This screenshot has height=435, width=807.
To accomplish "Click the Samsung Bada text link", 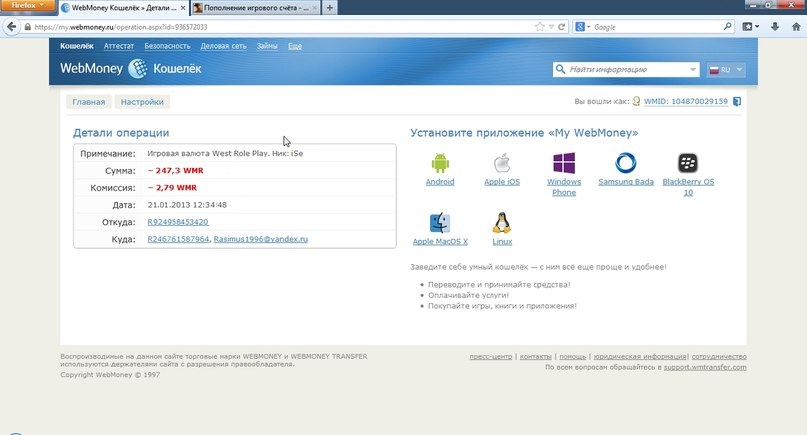I will [x=626, y=182].
